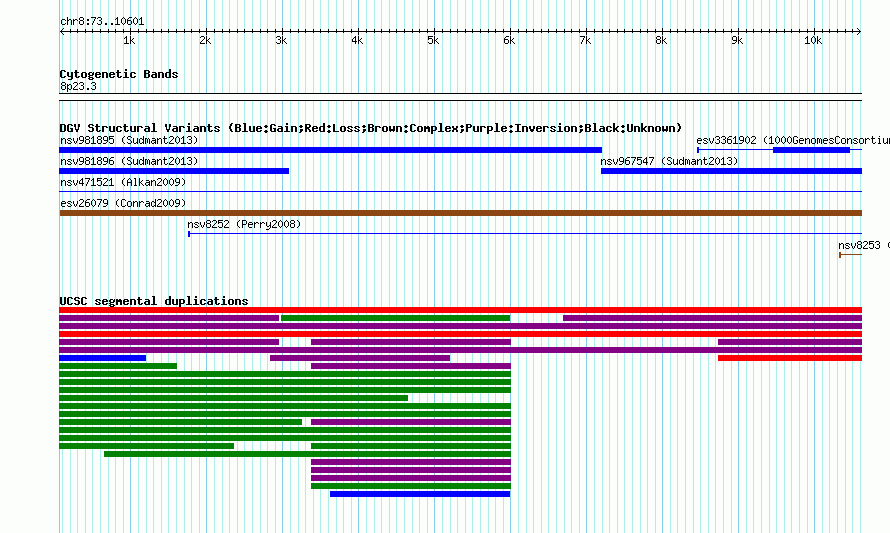Open the nsv8252 (Perry2008) variant label

(244, 224)
